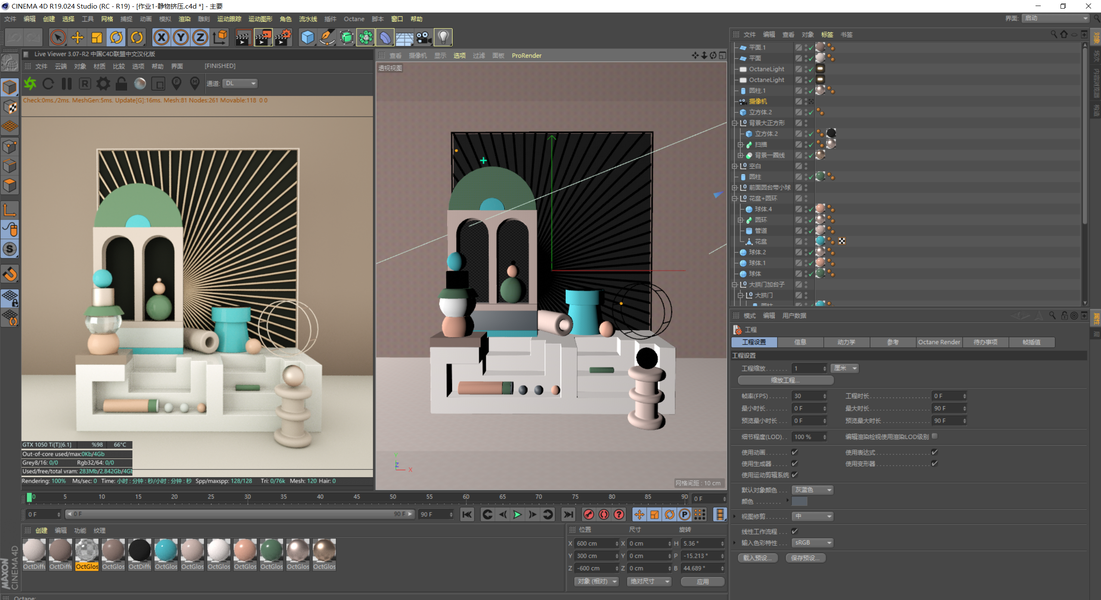Viewport: 1101px width, 600px height.
Task: Collapse the 背景大正方形 group
Action: click(735, 123)
